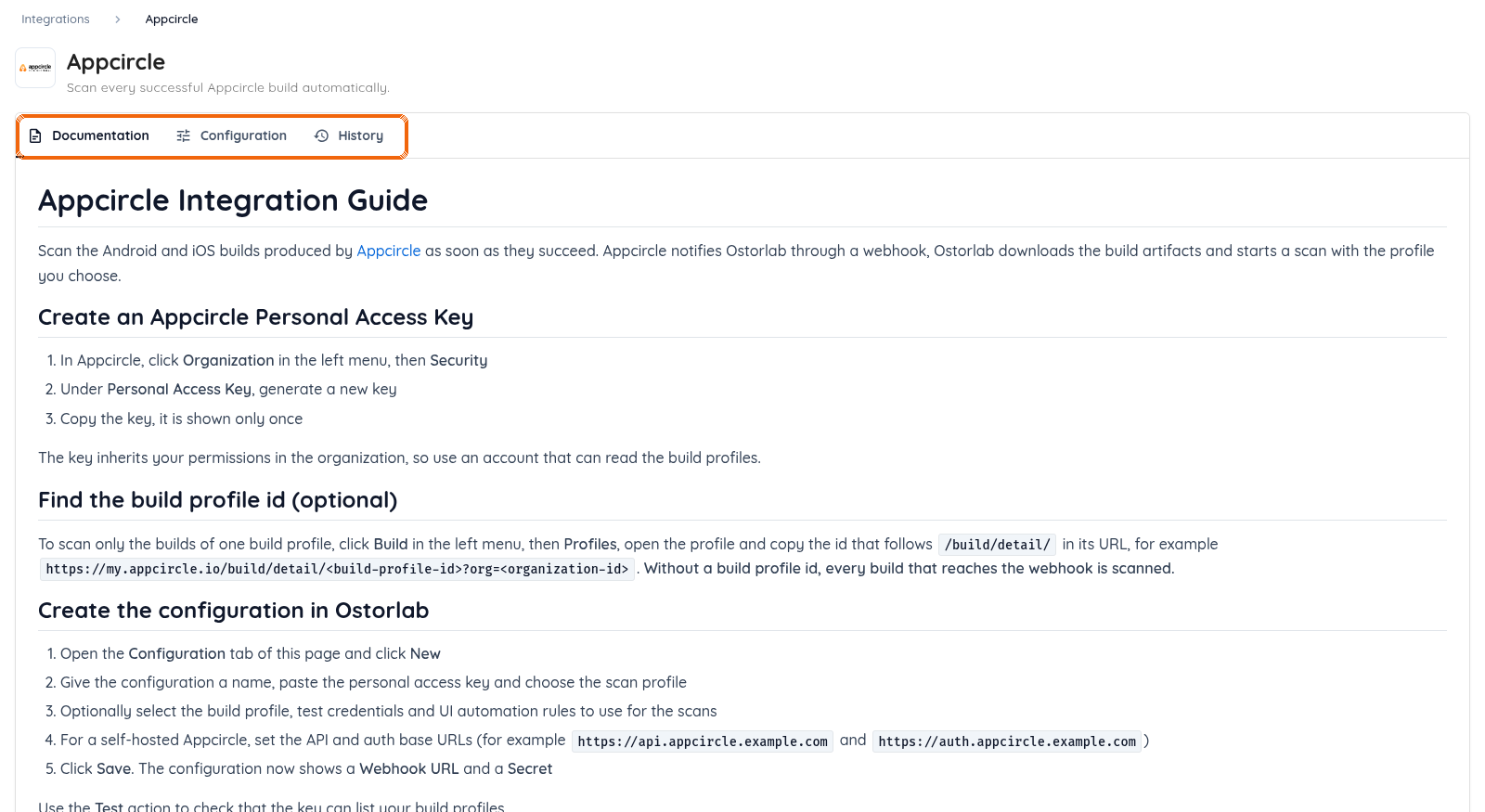Click the "Find the build profile id (optional)" heading

[218, 500]
